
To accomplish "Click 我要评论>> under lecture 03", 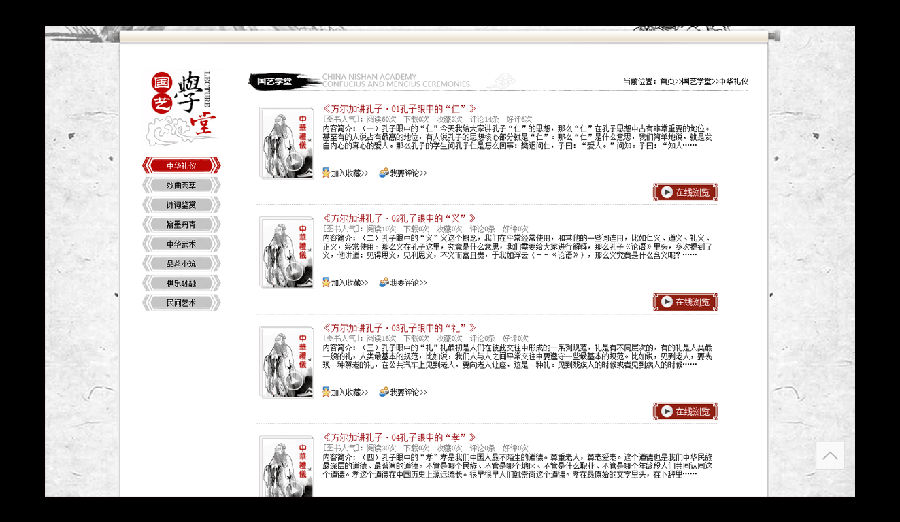I will click(x=409, y=392).
